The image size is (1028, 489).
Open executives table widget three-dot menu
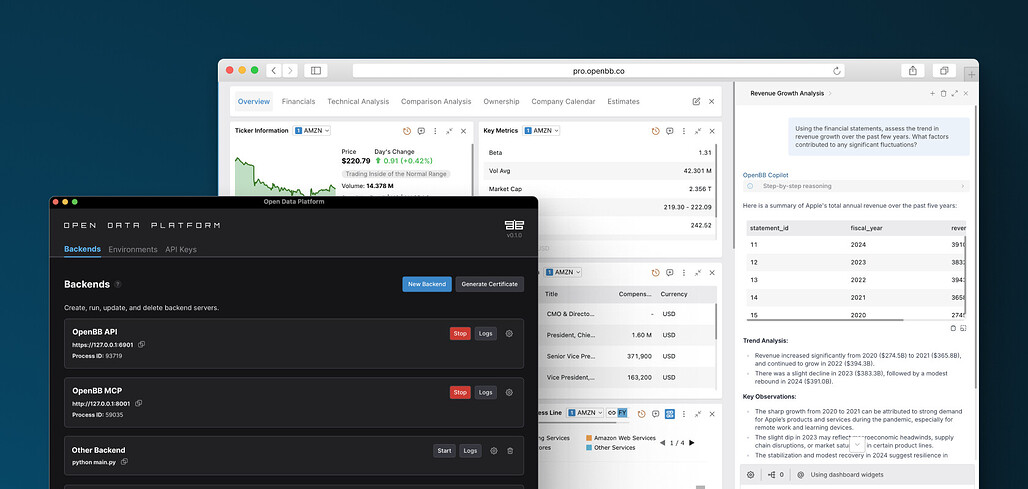point(684,273)
